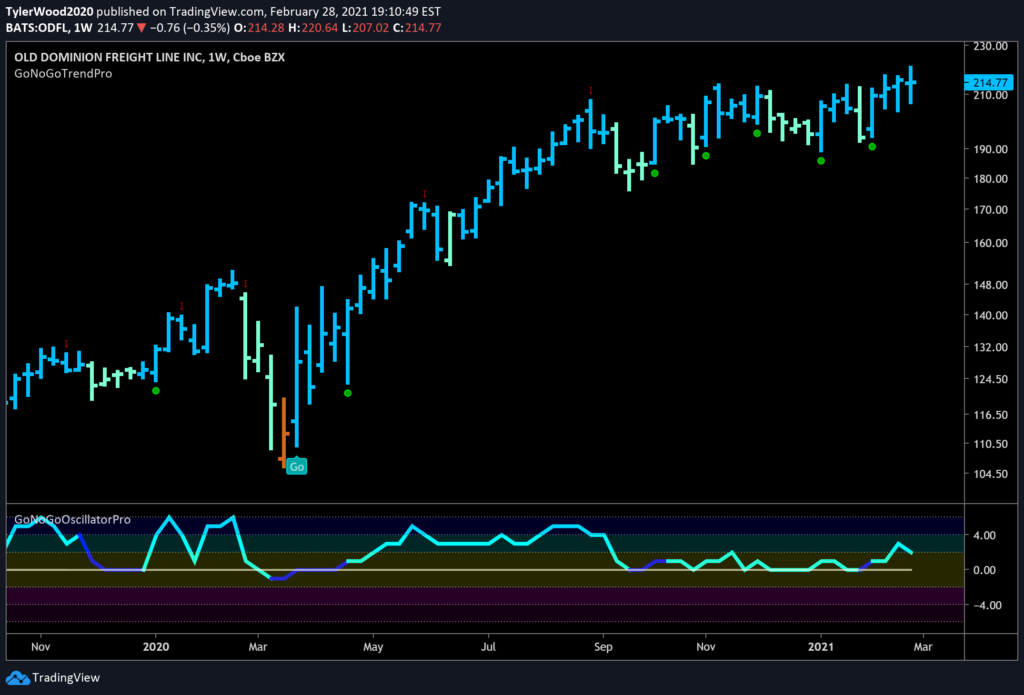Click the TradingView wordmark text
This screenshot has height=695, width=1024.
point(66,678)
